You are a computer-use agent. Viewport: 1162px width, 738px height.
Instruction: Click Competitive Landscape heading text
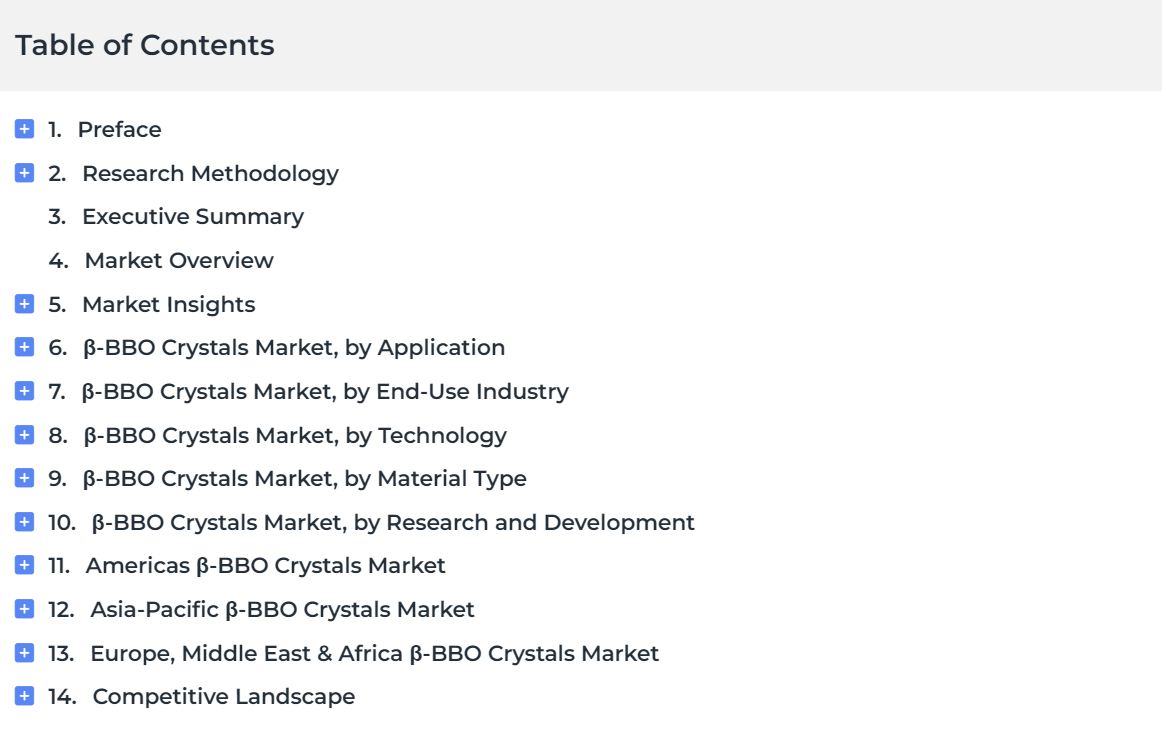coord(223,697)
